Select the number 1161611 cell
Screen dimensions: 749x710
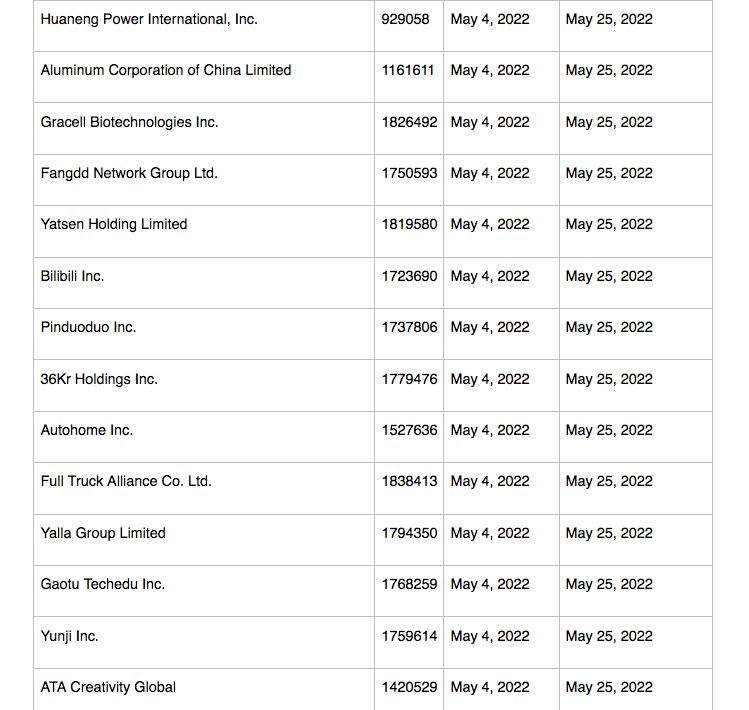coord(408,70)
